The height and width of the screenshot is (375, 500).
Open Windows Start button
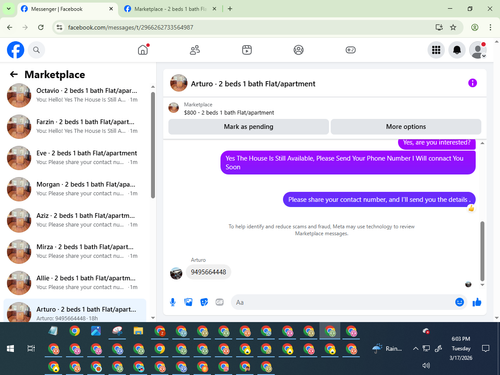(10, 349)
